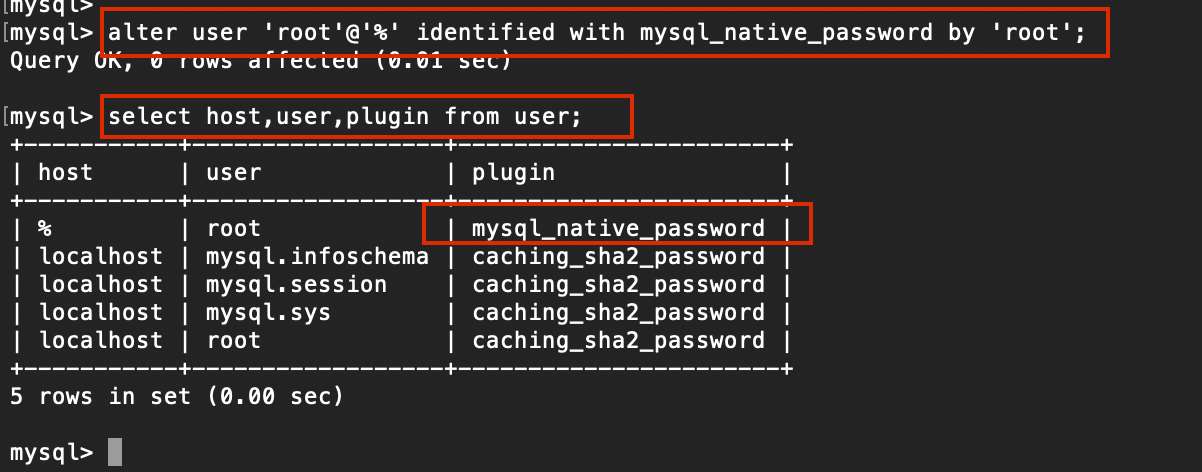This screenshot has height=472, width=1202.
Task: Click the 5 rows in set message
Action: point(176,397)
